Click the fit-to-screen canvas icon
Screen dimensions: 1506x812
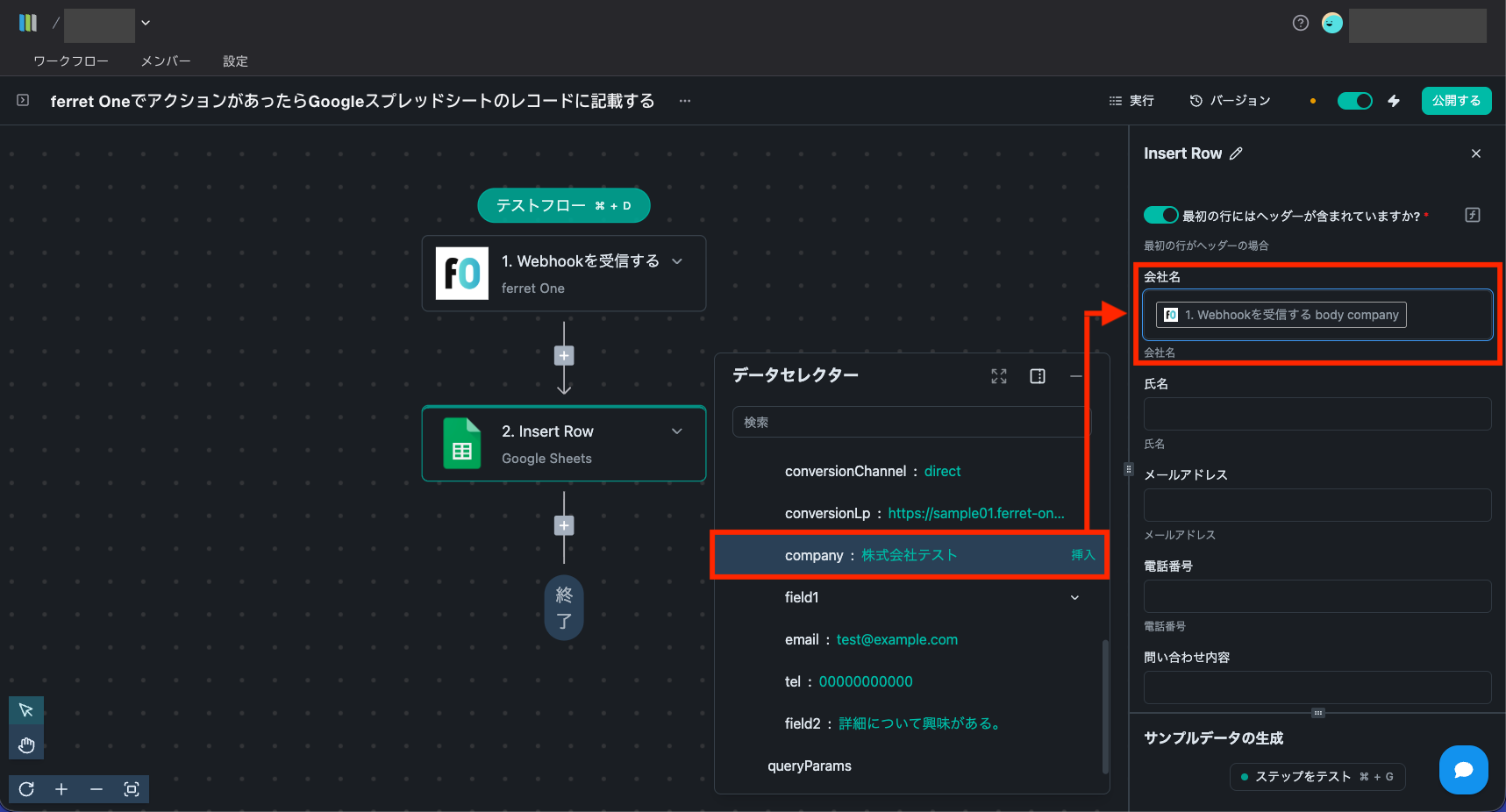coord(132,789)
